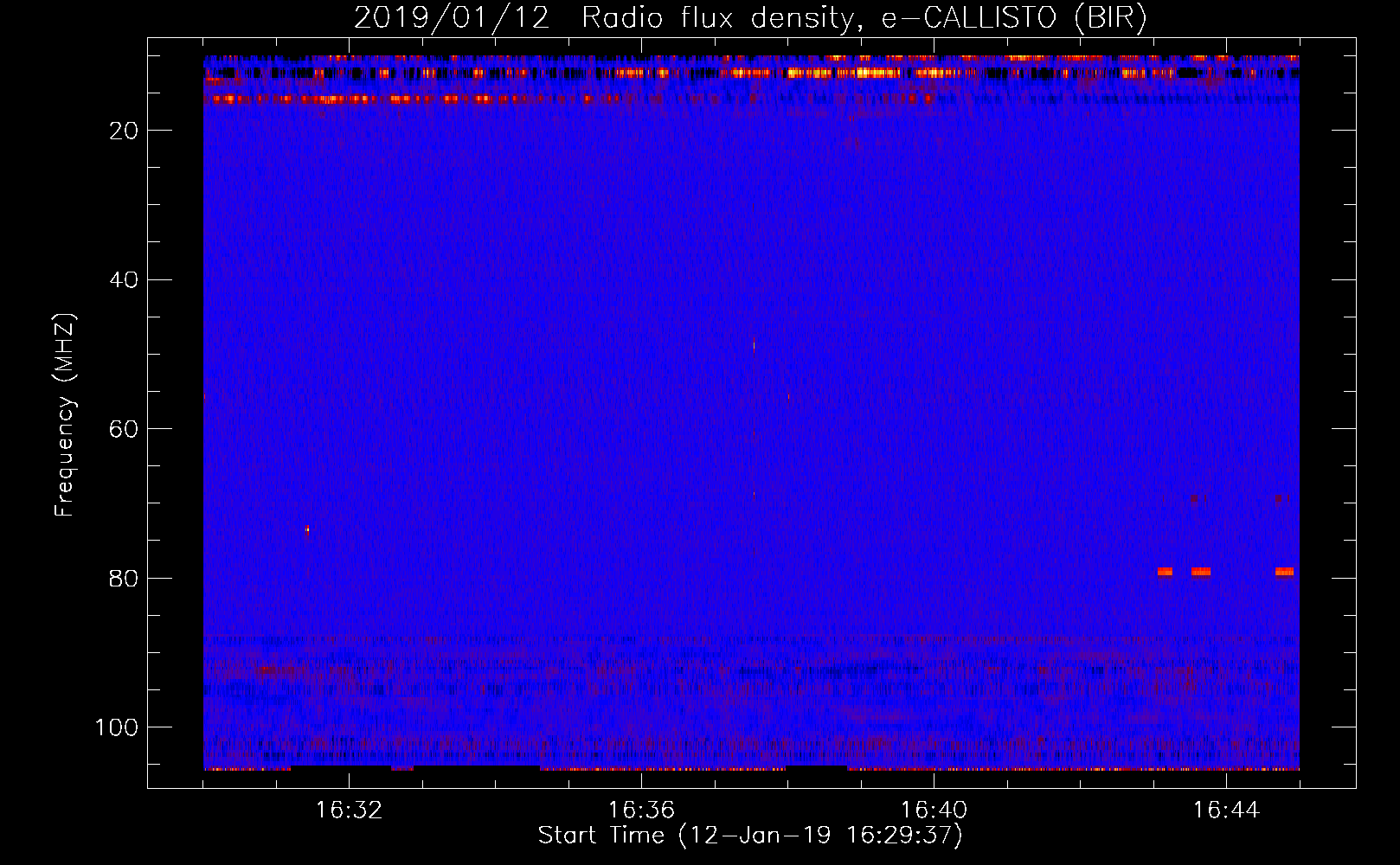Click the "Frequency (MHZ)" axis label
The image size is (1400, 865).
point(65,414)
